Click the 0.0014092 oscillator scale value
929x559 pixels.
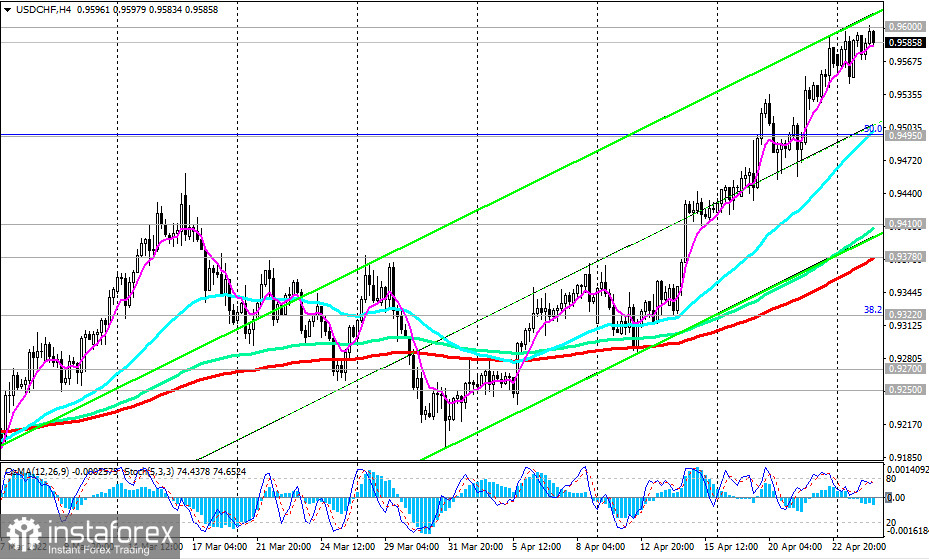click(909, 470)
